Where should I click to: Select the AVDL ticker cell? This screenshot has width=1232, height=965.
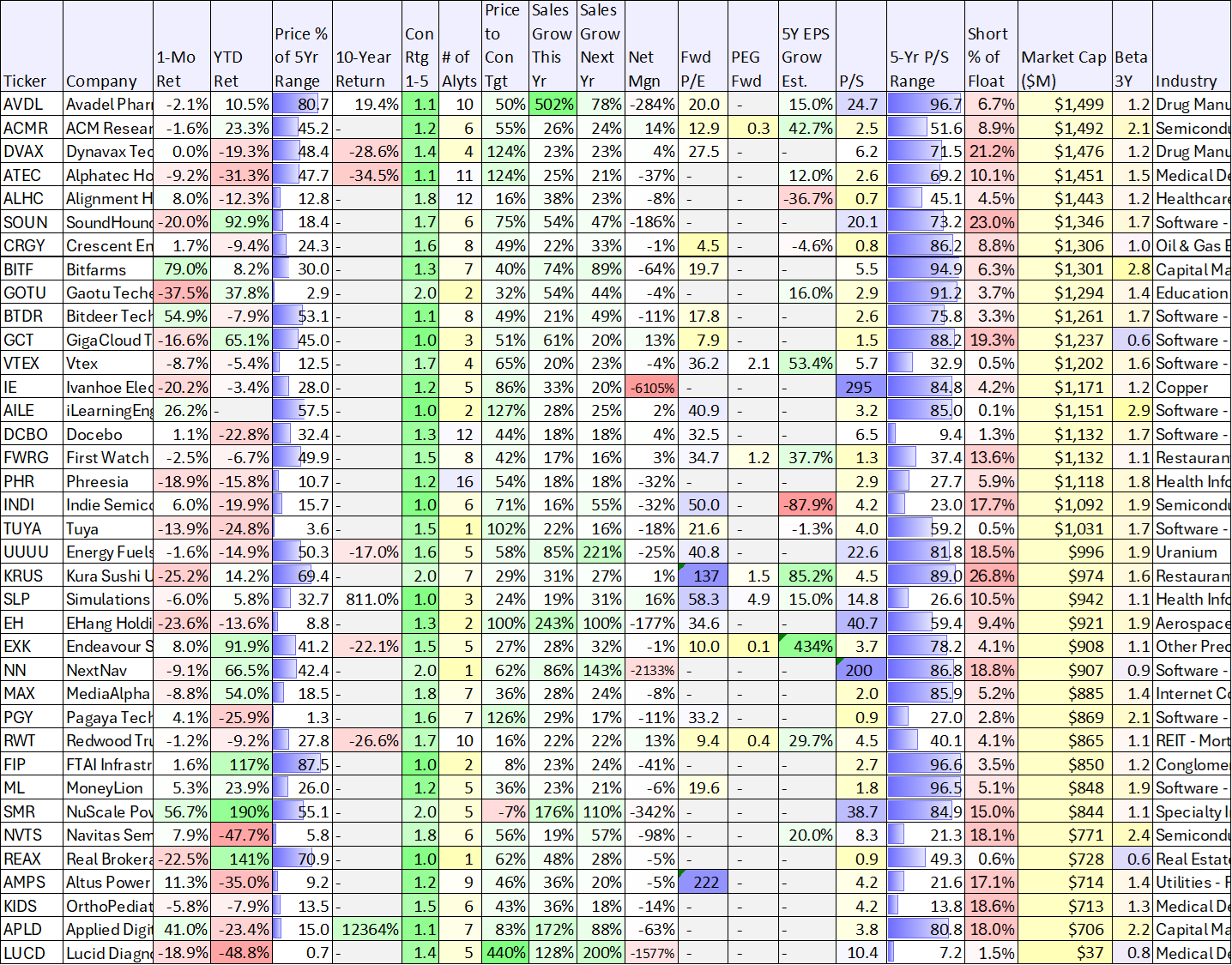point(32,105)
